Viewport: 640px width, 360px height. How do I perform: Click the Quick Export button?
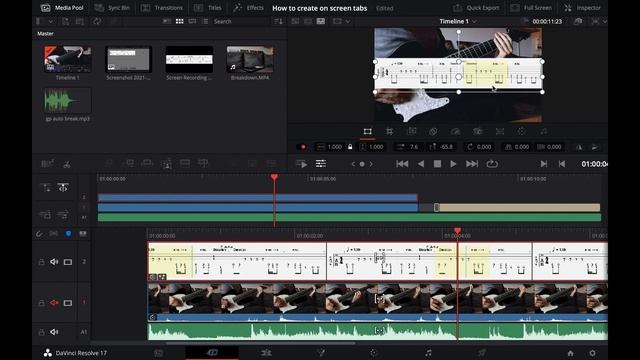[476, 8]
